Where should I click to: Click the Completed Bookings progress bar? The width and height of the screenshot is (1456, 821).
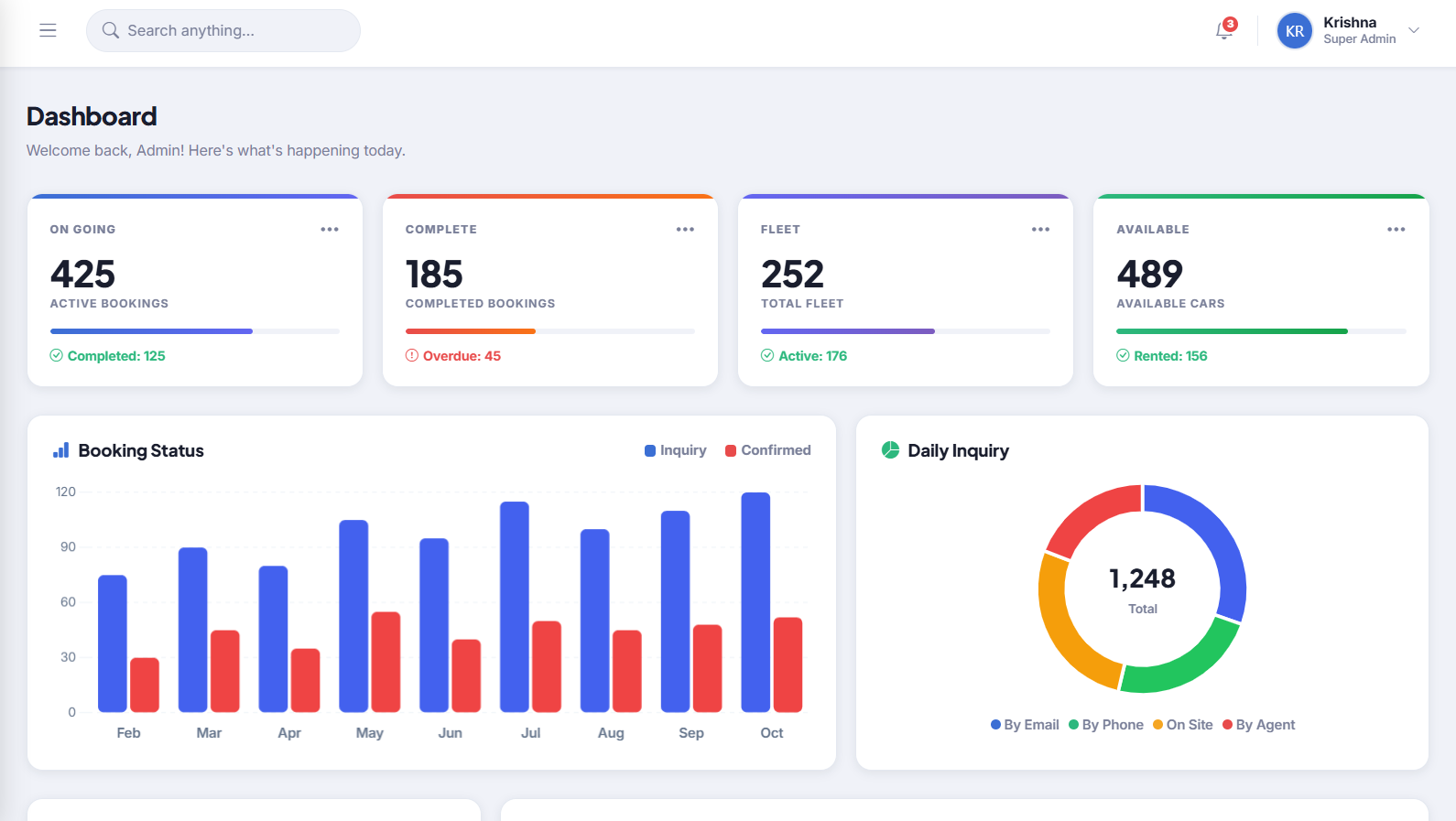[x=550, y=331]
